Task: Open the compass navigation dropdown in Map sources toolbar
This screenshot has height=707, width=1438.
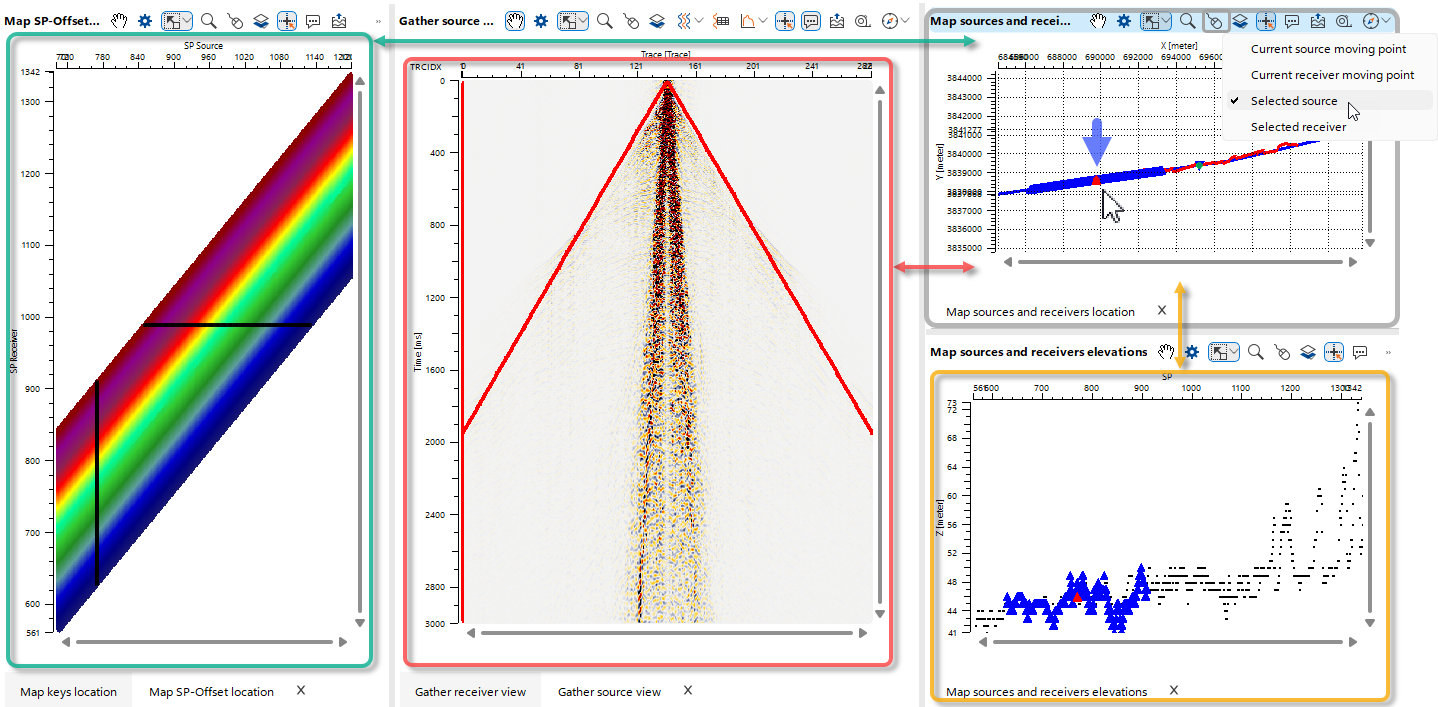Action: 1386,20
